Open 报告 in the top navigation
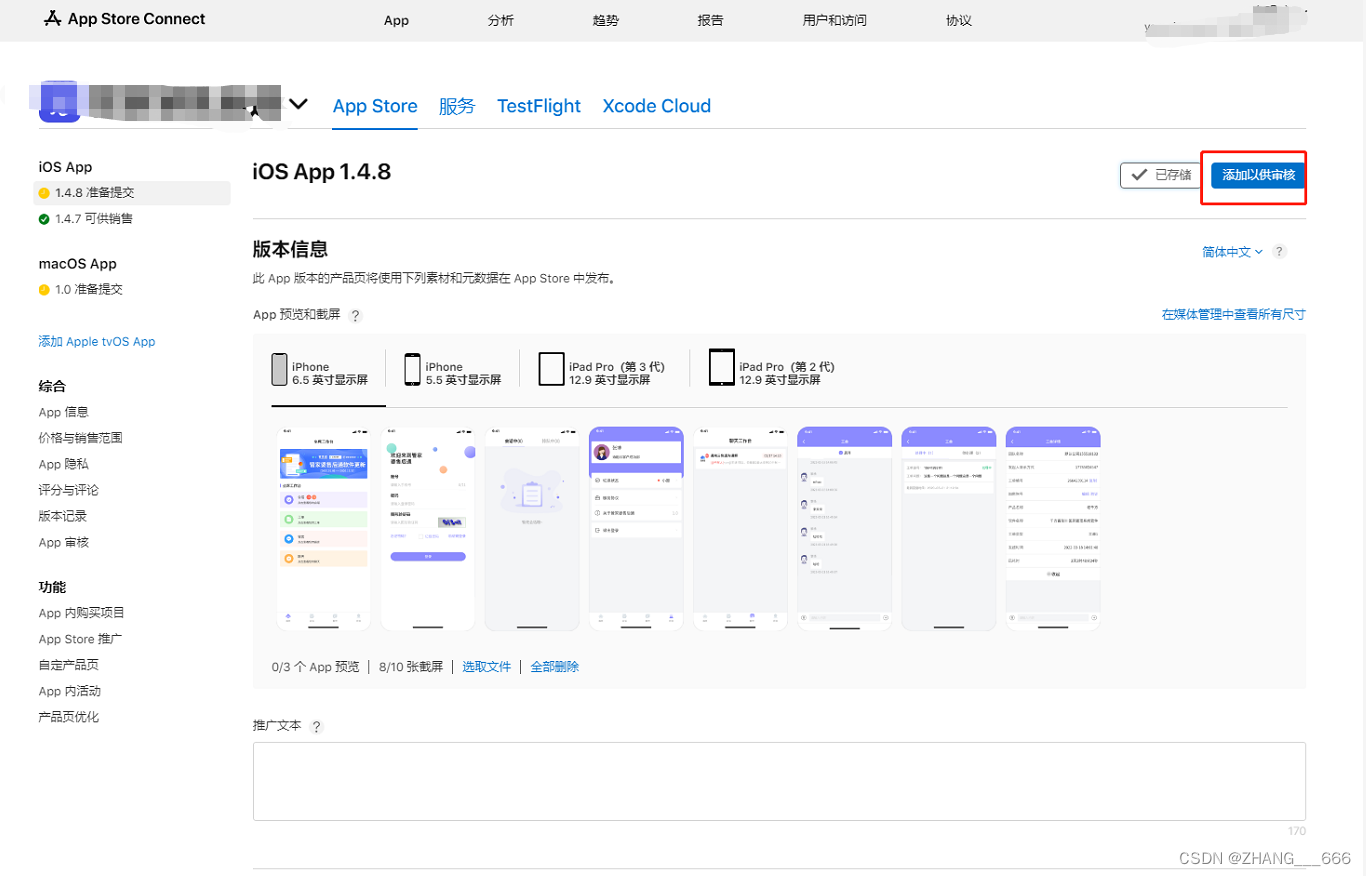Viewport: 1366px width, 876px height. coord(710,20)
